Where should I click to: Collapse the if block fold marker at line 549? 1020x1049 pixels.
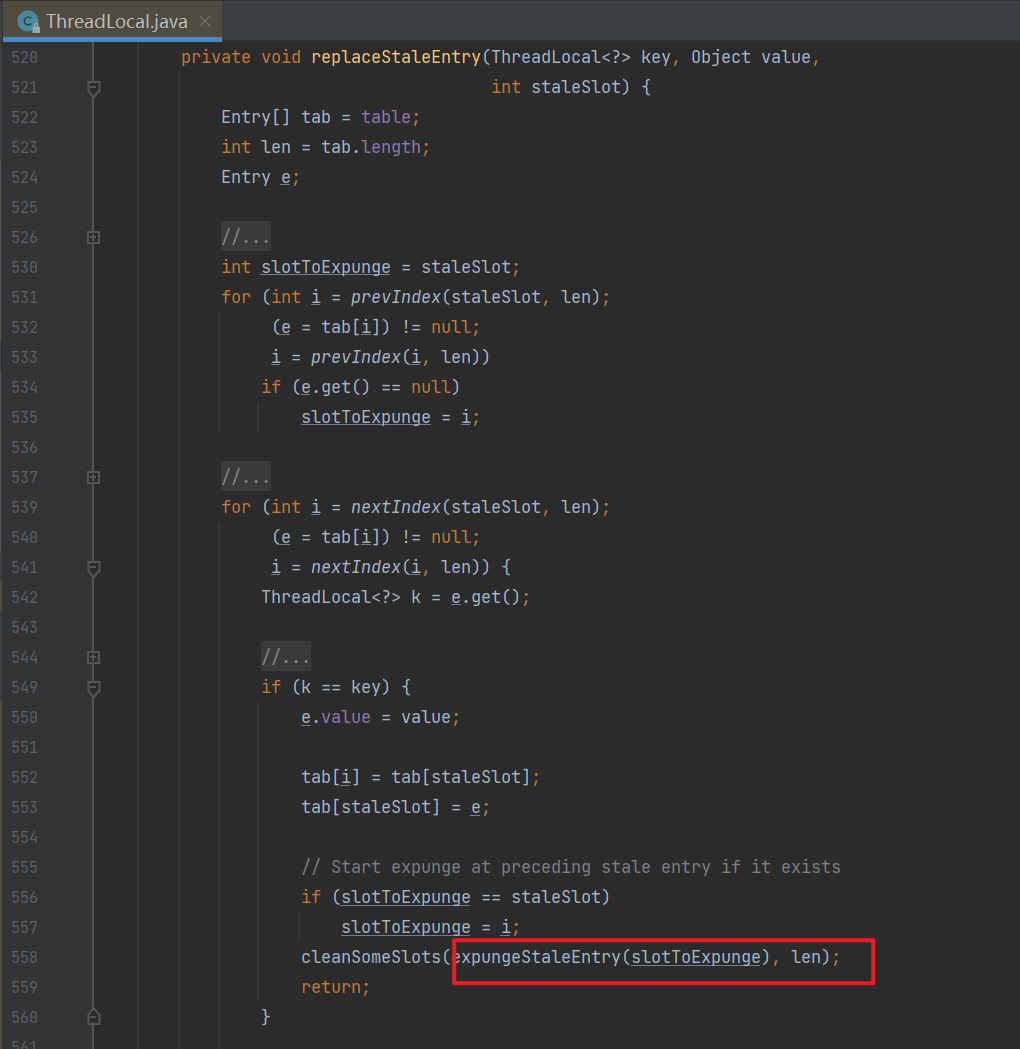(93, 688)
